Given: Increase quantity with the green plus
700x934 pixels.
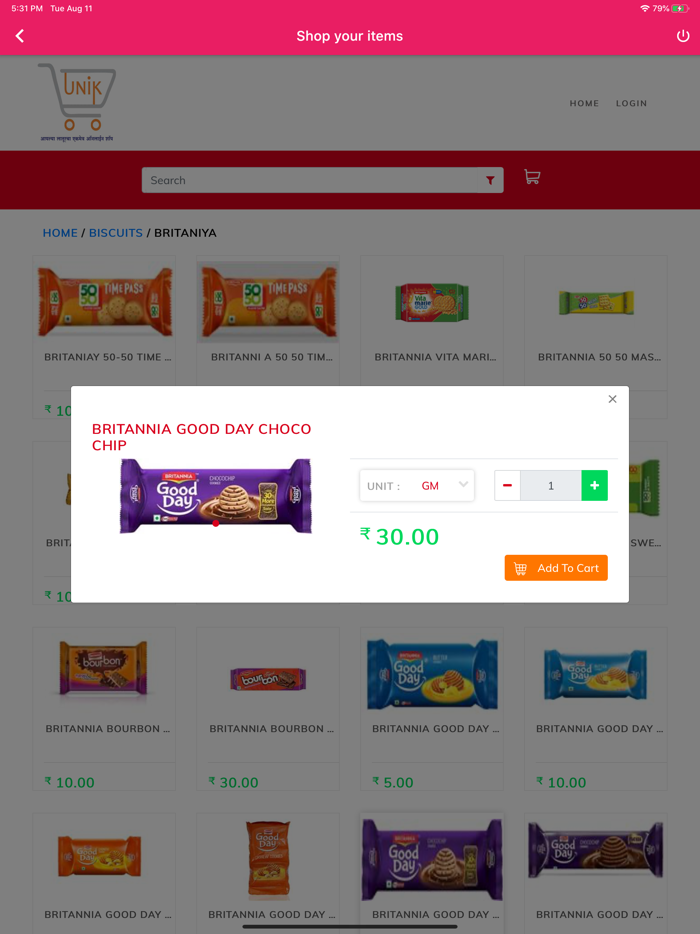Looking at the screenshot, I should (595, 485).
